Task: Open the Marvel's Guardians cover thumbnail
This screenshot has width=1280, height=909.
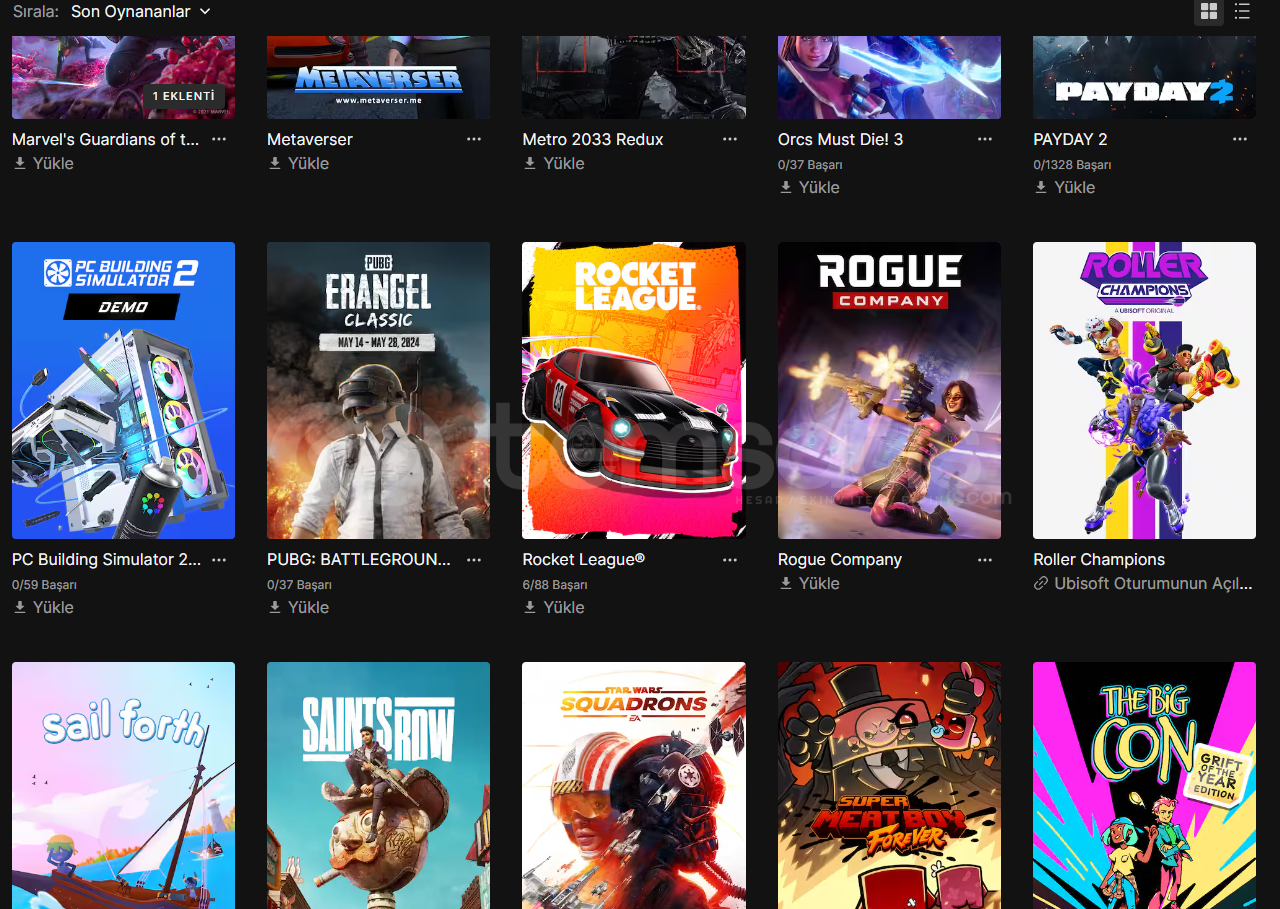Action: [x=123, y=77]
